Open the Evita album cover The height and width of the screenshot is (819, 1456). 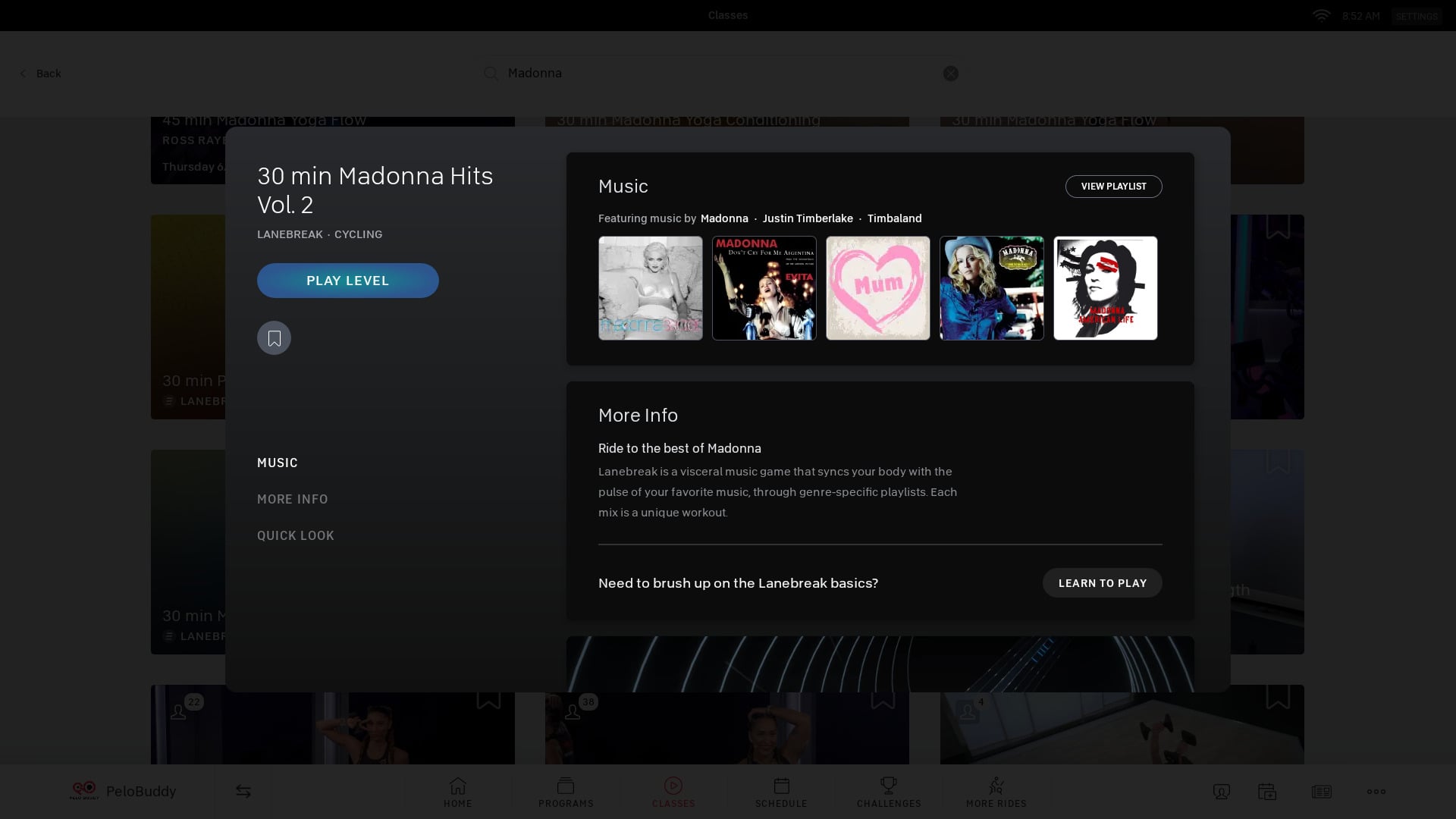click(x=764, y=288)
